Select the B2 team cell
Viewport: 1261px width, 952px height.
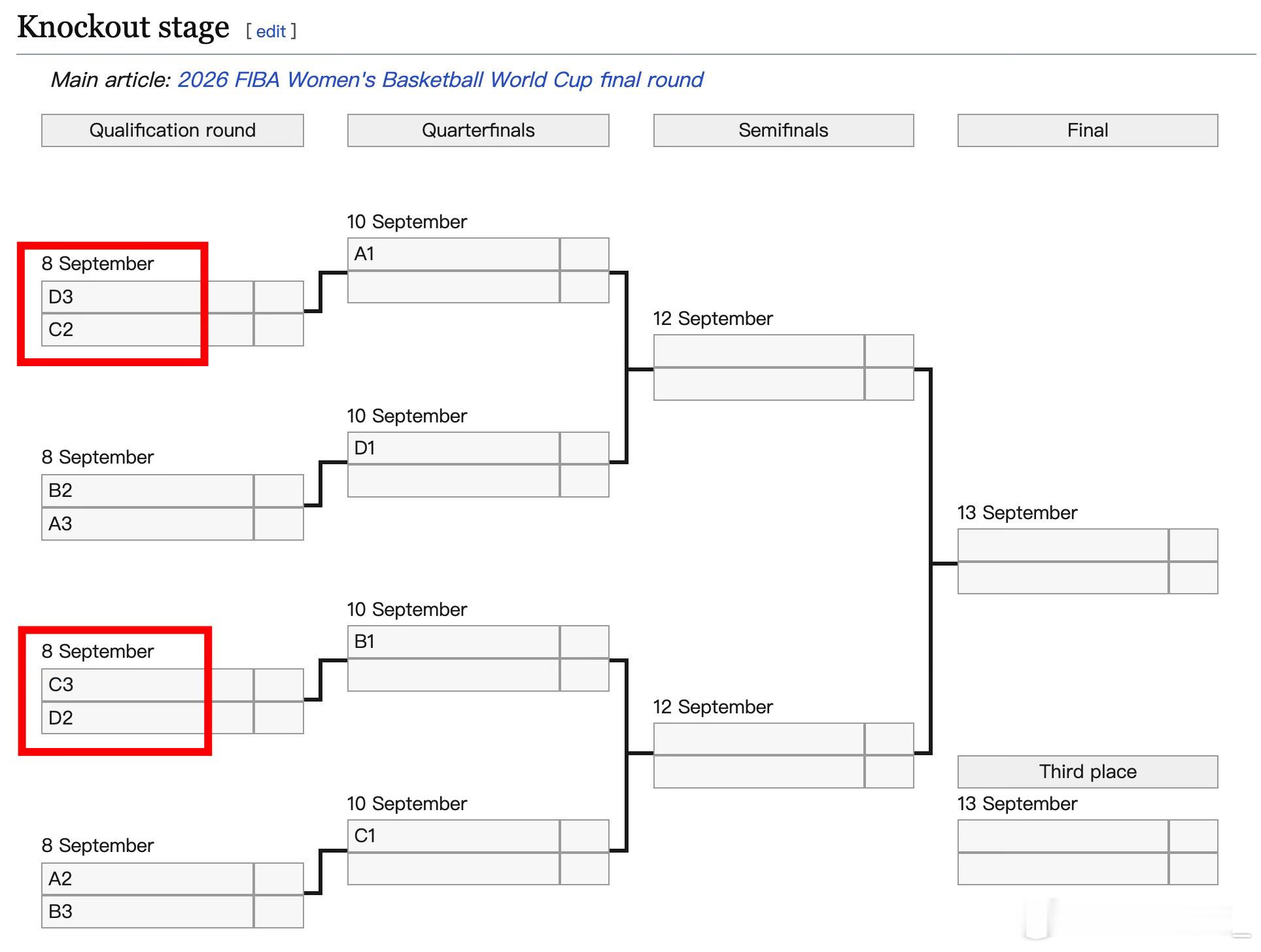tap(147, 490)
